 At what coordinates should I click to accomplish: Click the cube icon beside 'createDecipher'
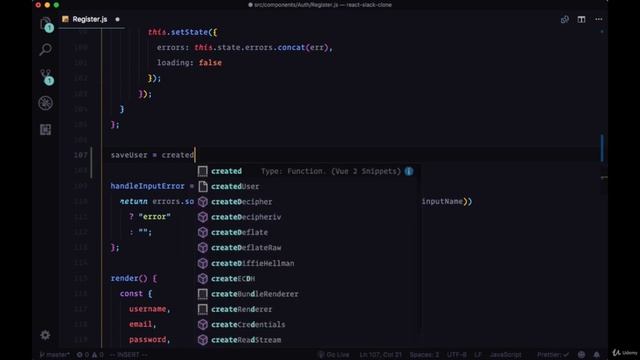point(203,202)
